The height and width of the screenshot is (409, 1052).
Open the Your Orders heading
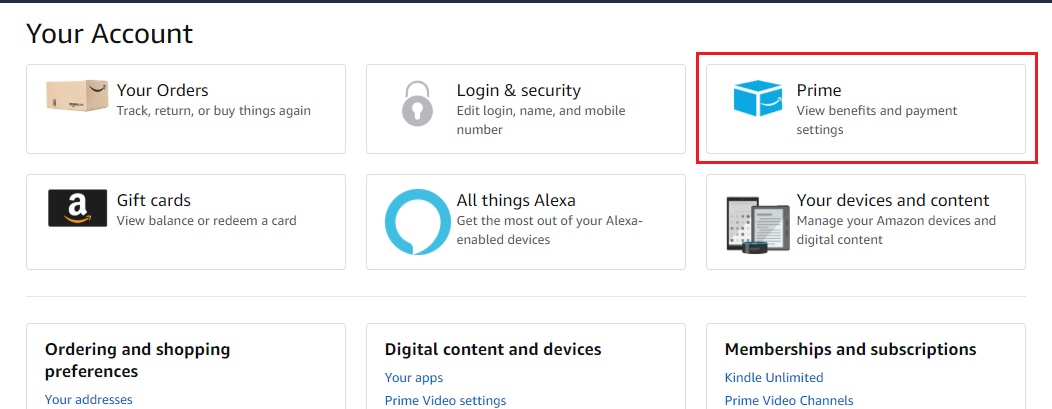tap(162, 90)
